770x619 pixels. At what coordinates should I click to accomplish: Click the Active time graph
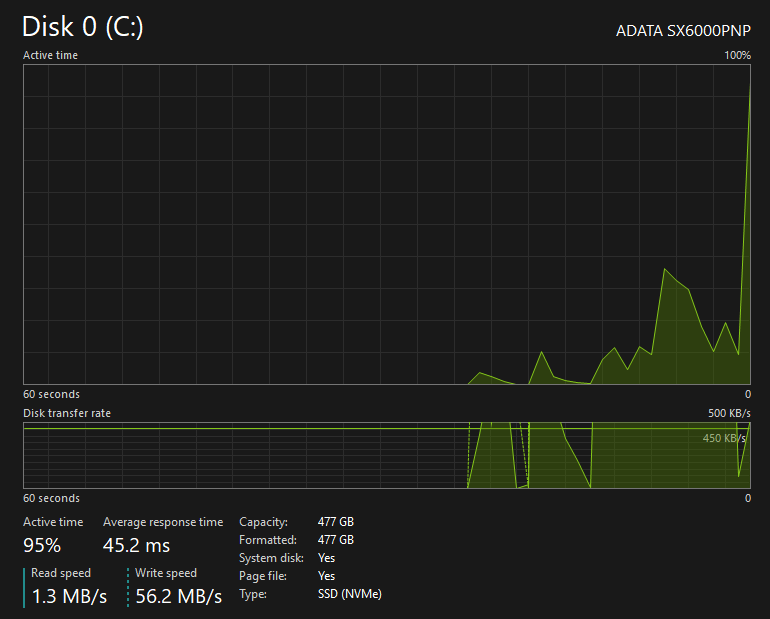(x=387, y=224)
